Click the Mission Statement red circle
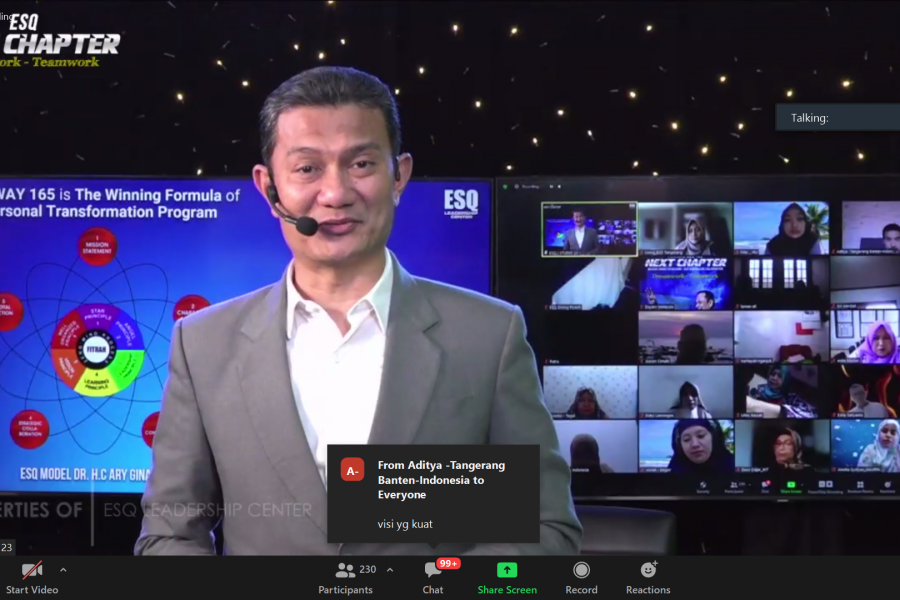900x600 pixels. point(97,247)
